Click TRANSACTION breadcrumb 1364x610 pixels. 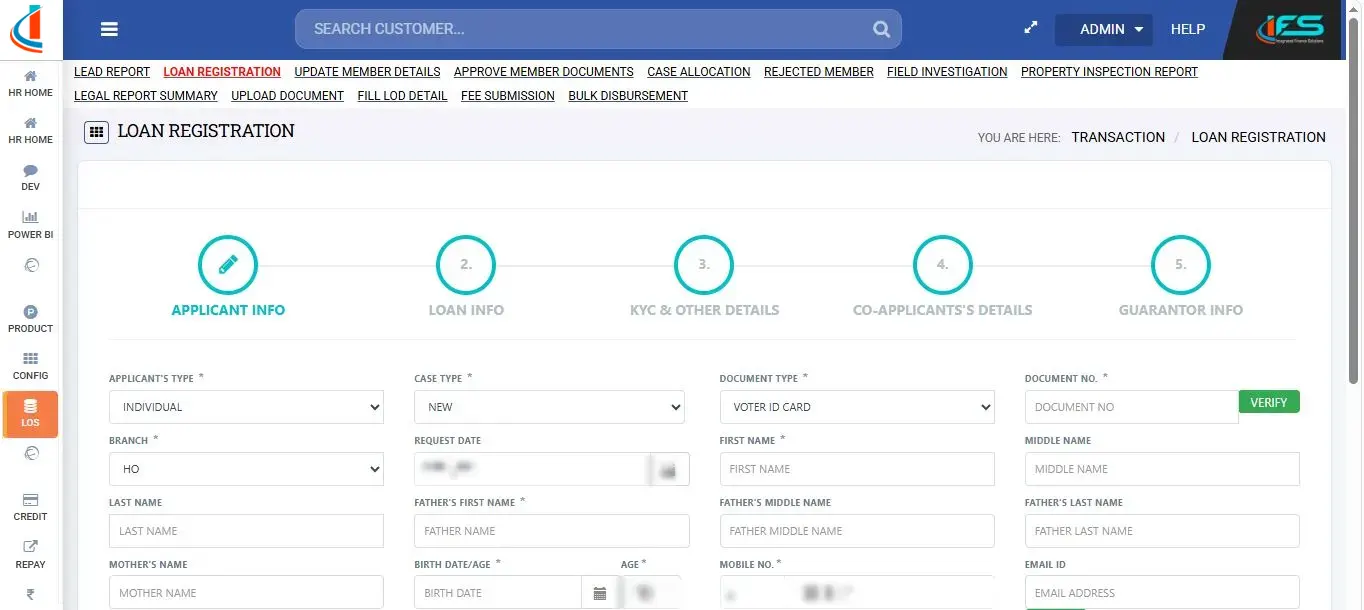[1118, 137]
